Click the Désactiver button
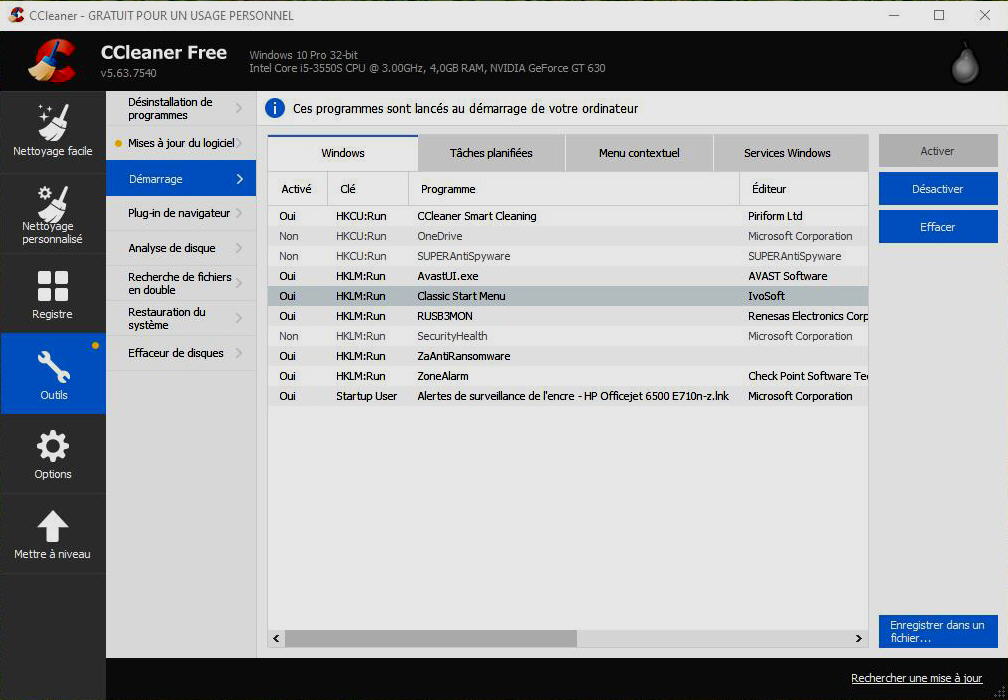This screenshot has height=700, width=1008. (938, 189)
